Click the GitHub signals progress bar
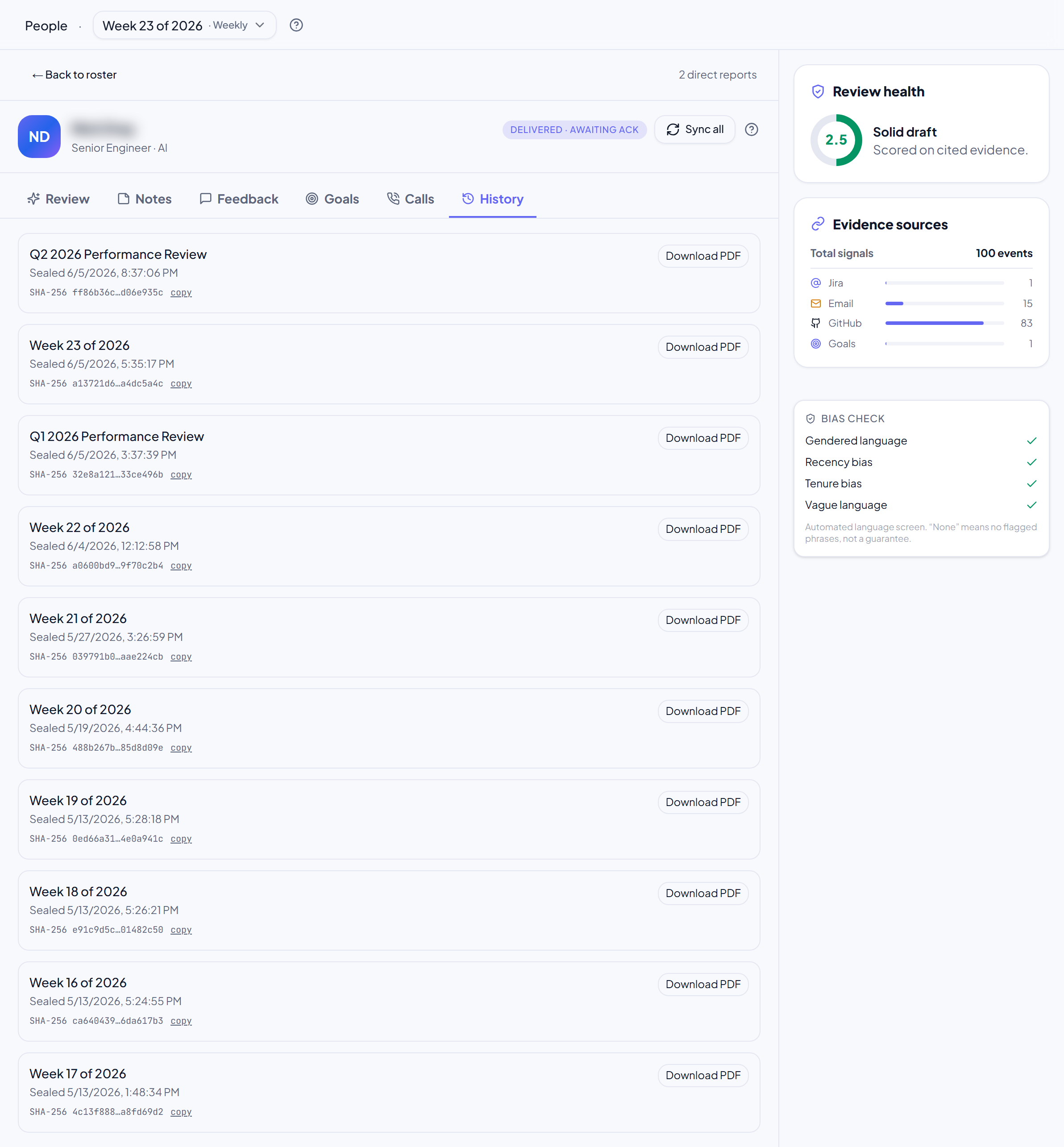 (945, 323)
